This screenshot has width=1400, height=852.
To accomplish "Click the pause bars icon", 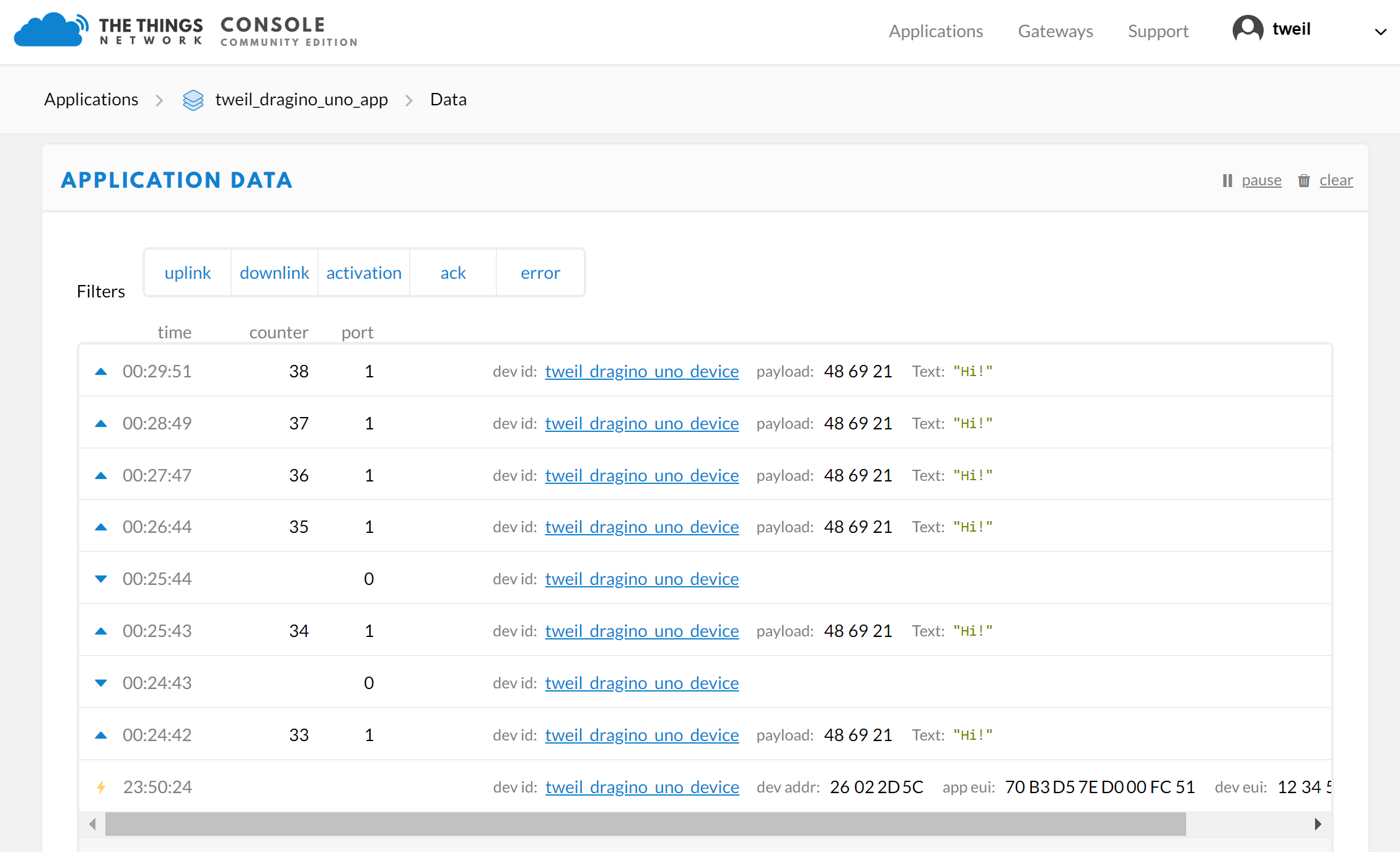I will [1227, 180].
